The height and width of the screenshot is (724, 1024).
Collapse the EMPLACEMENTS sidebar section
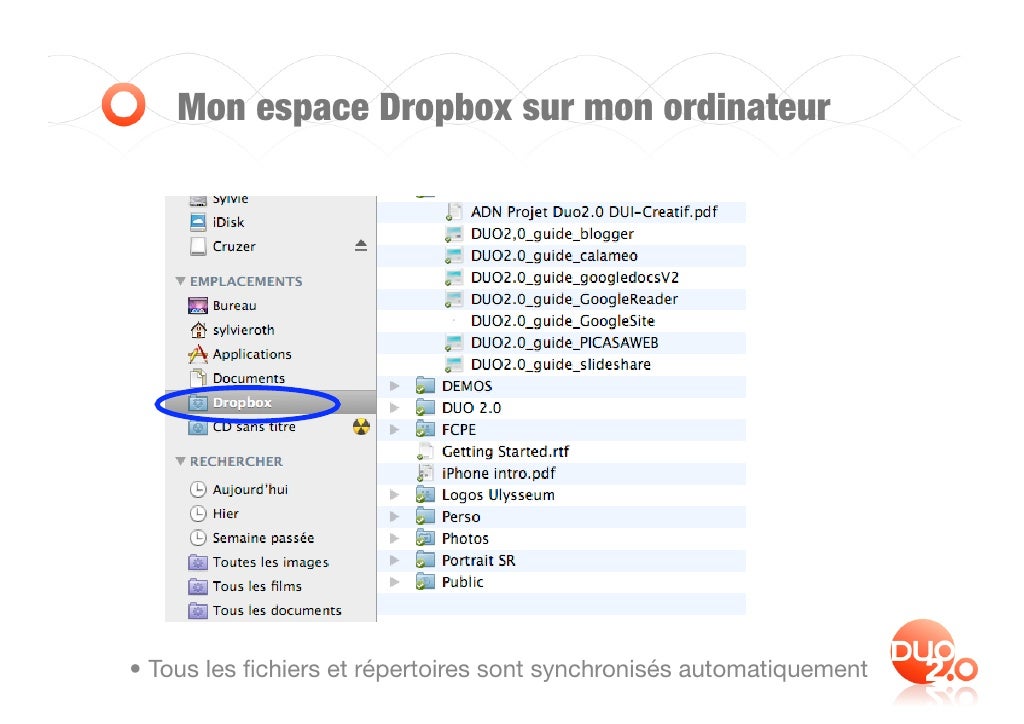pyautogui.click(x=180, y=281)
